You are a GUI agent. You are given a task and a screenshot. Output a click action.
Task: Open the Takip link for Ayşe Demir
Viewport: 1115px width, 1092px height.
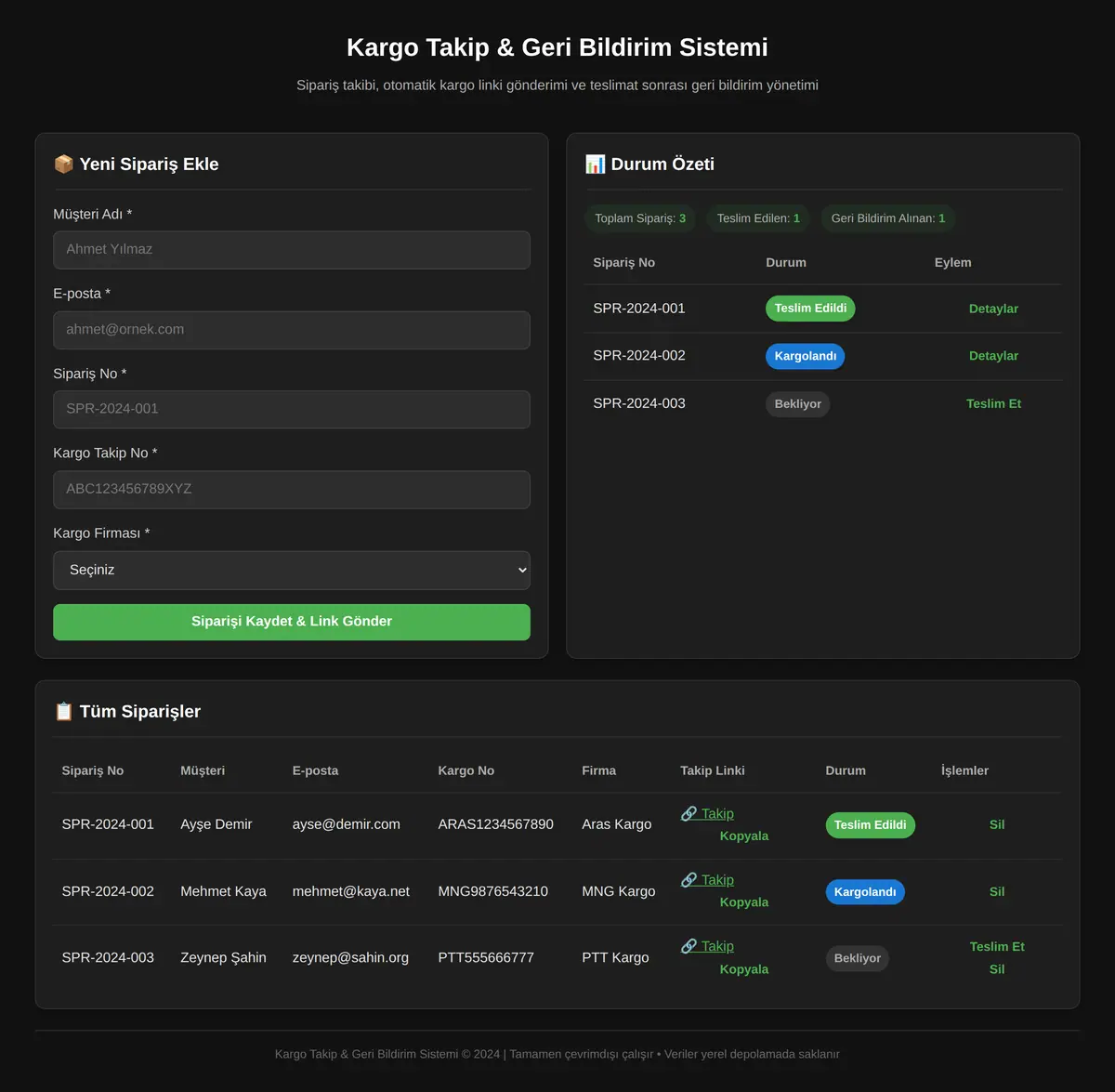point(707,813)
